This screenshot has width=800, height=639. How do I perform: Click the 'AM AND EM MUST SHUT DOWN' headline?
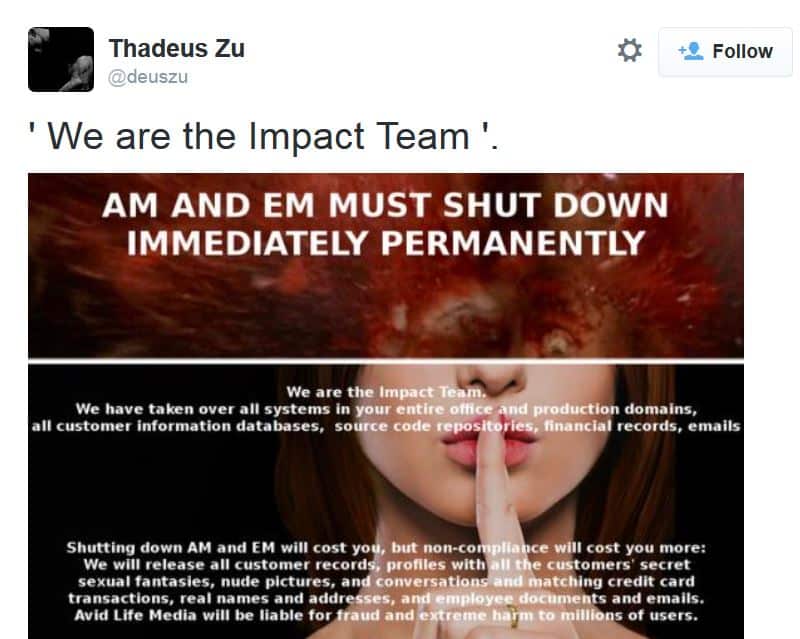pyautogui.click(x=385, y=205)
